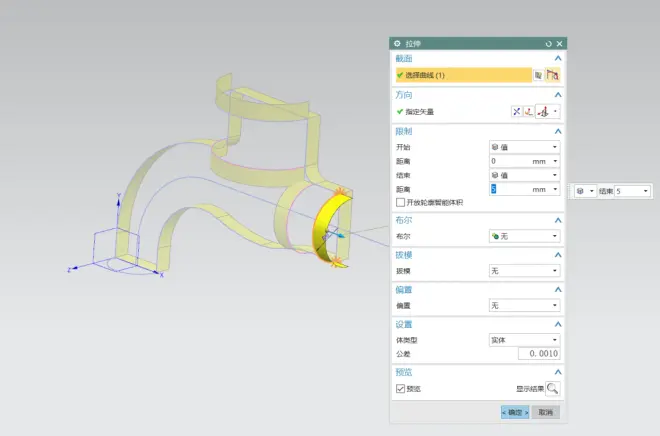Click the 显示结果 magnifier icon
The height and width of the screenshot is (436, 660).
(552, 389)
